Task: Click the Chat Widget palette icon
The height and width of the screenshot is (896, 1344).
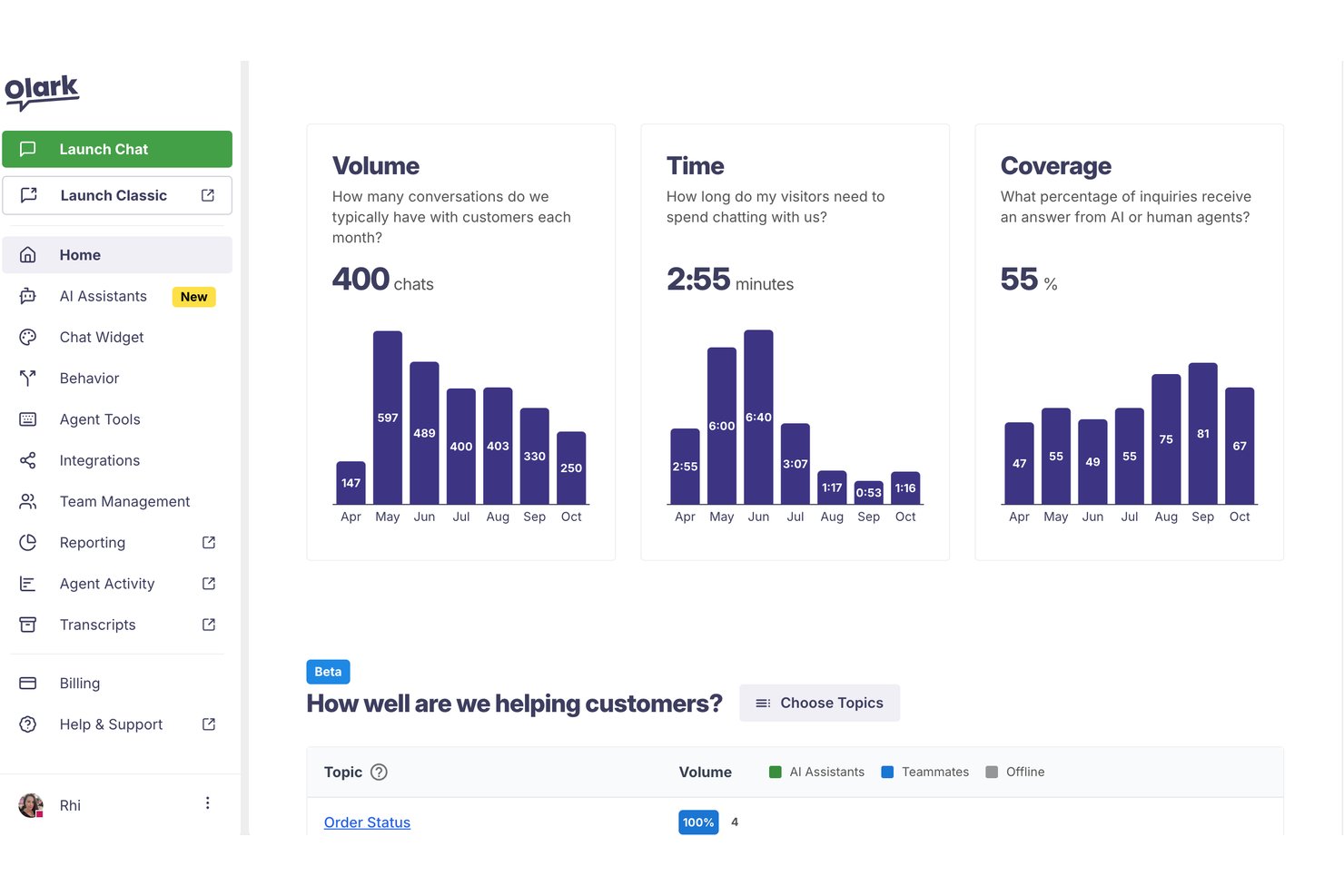Action: coord(28,337)
